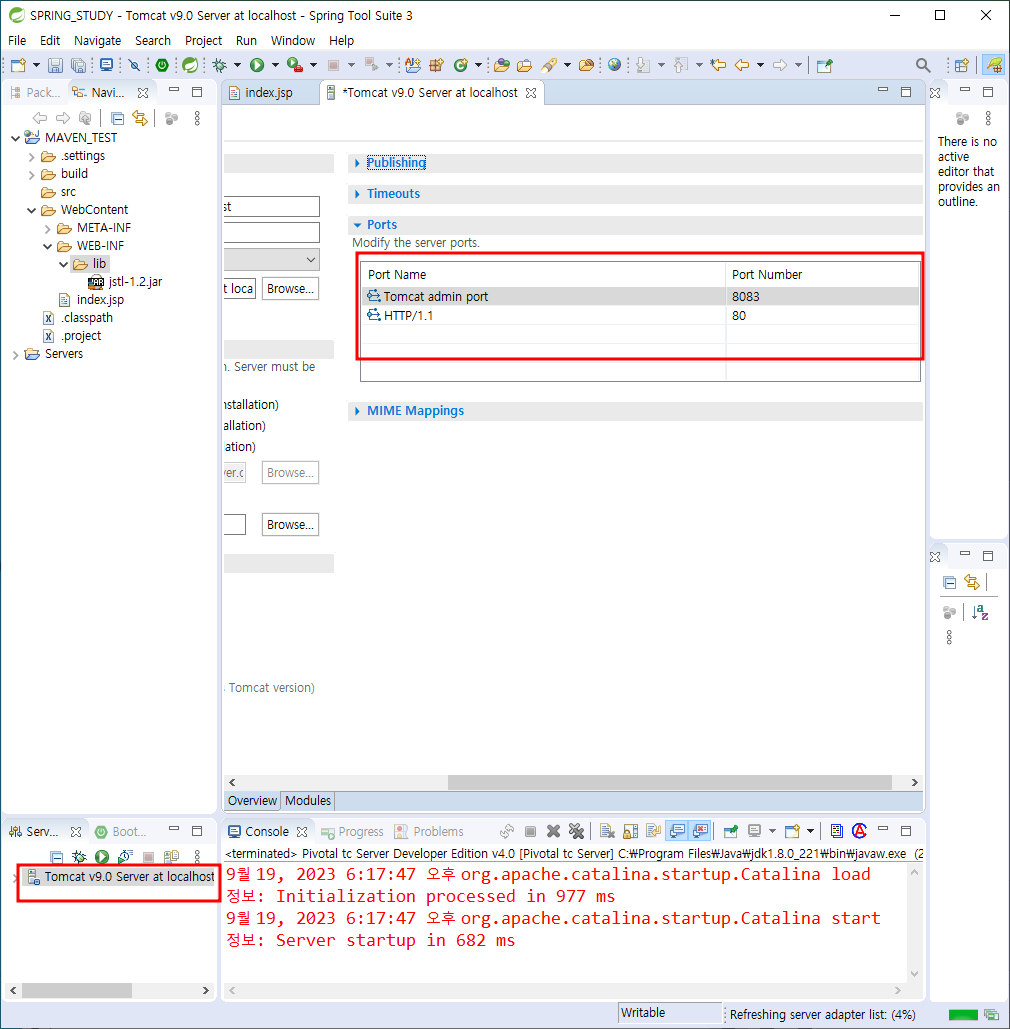Click the HTTP/1.1 port number 80 cell
1010x1029 pixels.
tap(822, 316)
